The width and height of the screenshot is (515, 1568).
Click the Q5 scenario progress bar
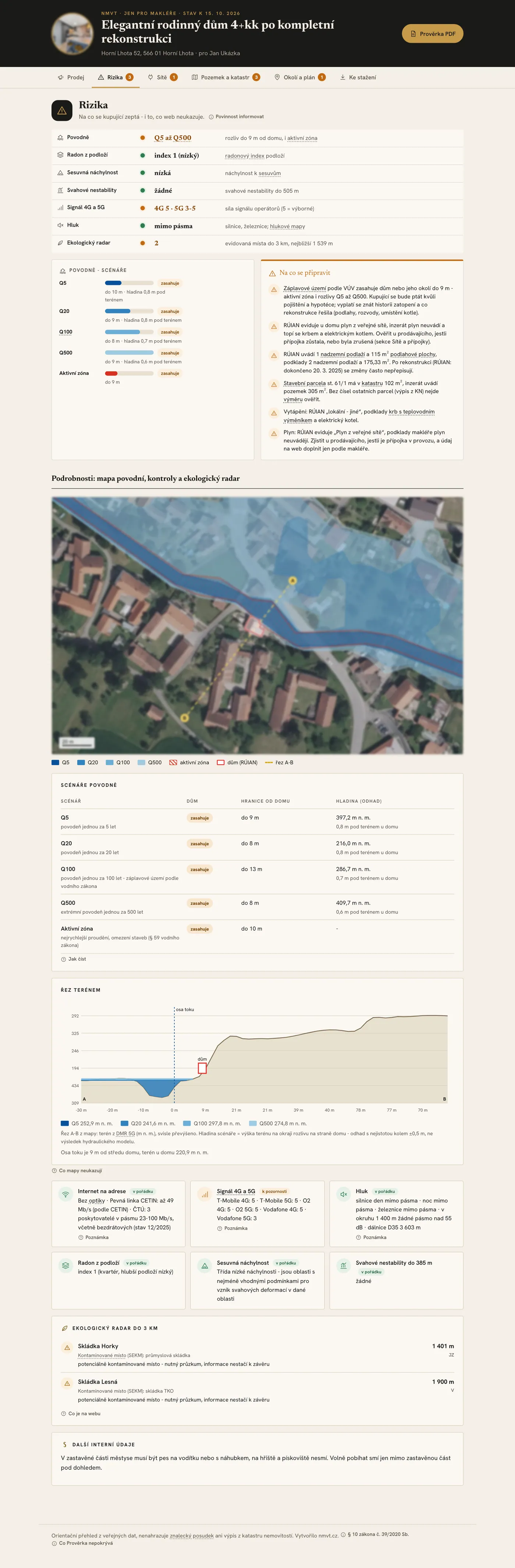point(129,283)
